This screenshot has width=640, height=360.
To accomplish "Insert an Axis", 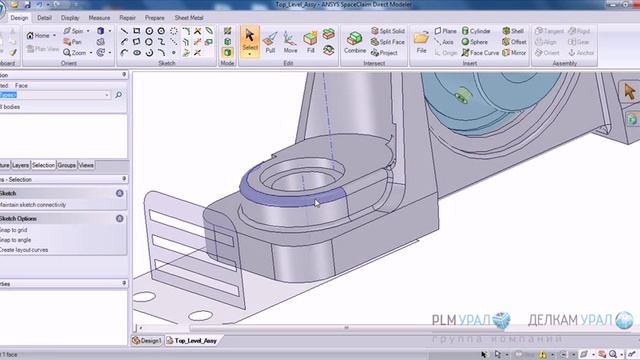I will pos(444,42).
